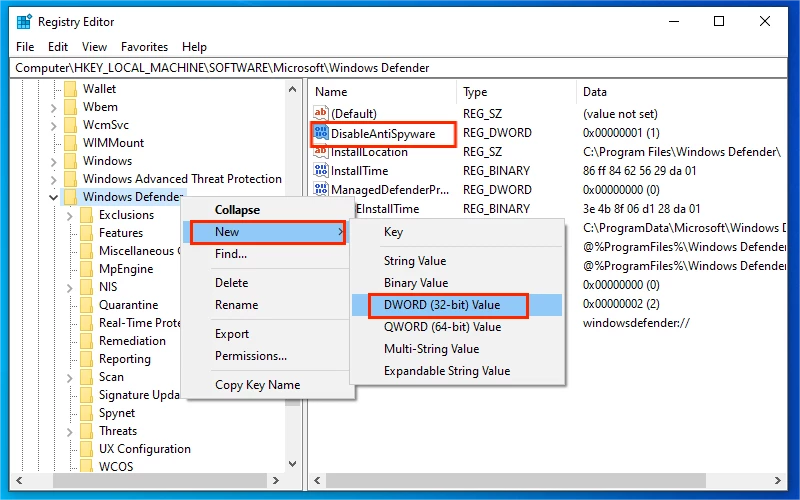The width and height of the screenshot is (800, 500).
Task: Expand the Exclusions tree node
Action: click(69, 216)
